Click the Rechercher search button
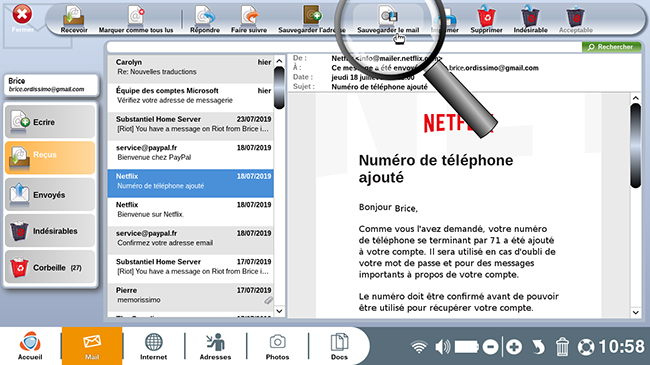Screen dimensions: 650x365 click(611, 47)
